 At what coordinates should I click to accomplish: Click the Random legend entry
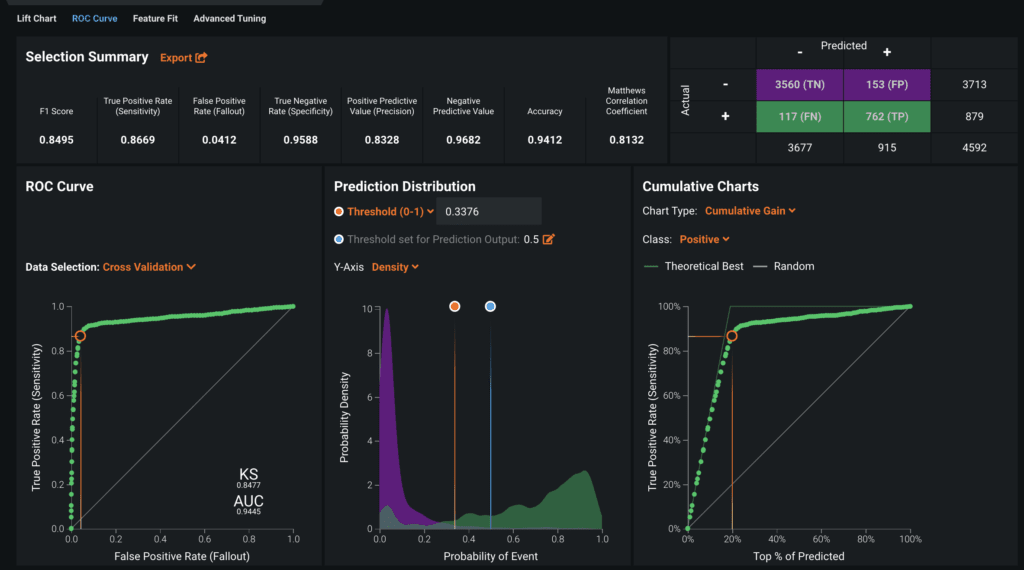tap(784, 266)
